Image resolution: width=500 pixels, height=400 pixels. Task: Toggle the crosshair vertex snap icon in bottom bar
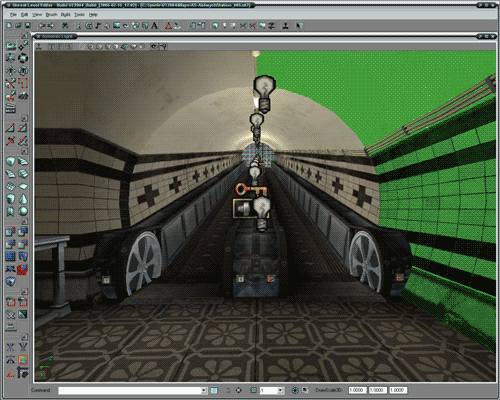pyautogui.click(x=239, y=390)
